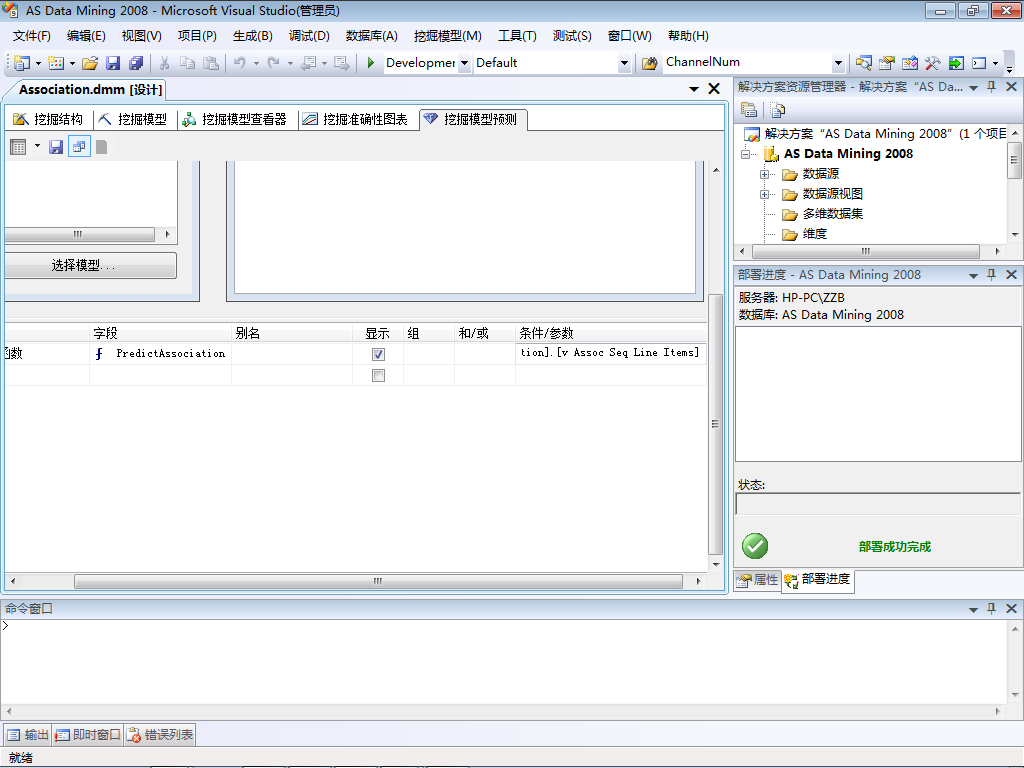Click the Navigate Forward icon
This screenshot has width=1024, height=768.
(x=342, y=63)
